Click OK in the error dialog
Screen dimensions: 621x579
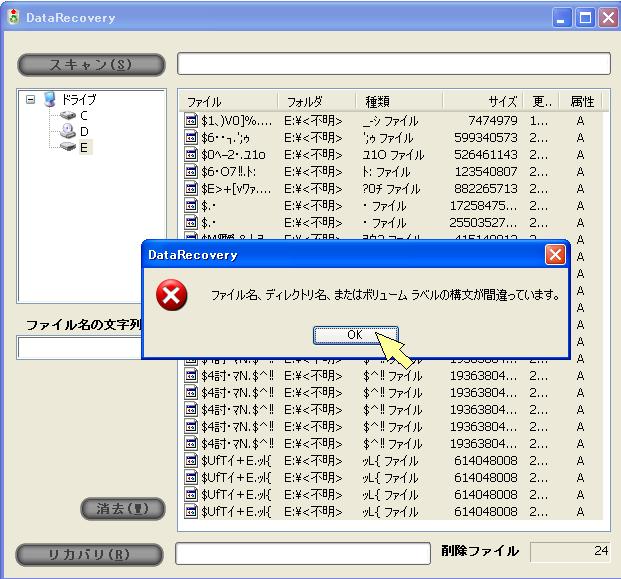(x=356, y=335)
